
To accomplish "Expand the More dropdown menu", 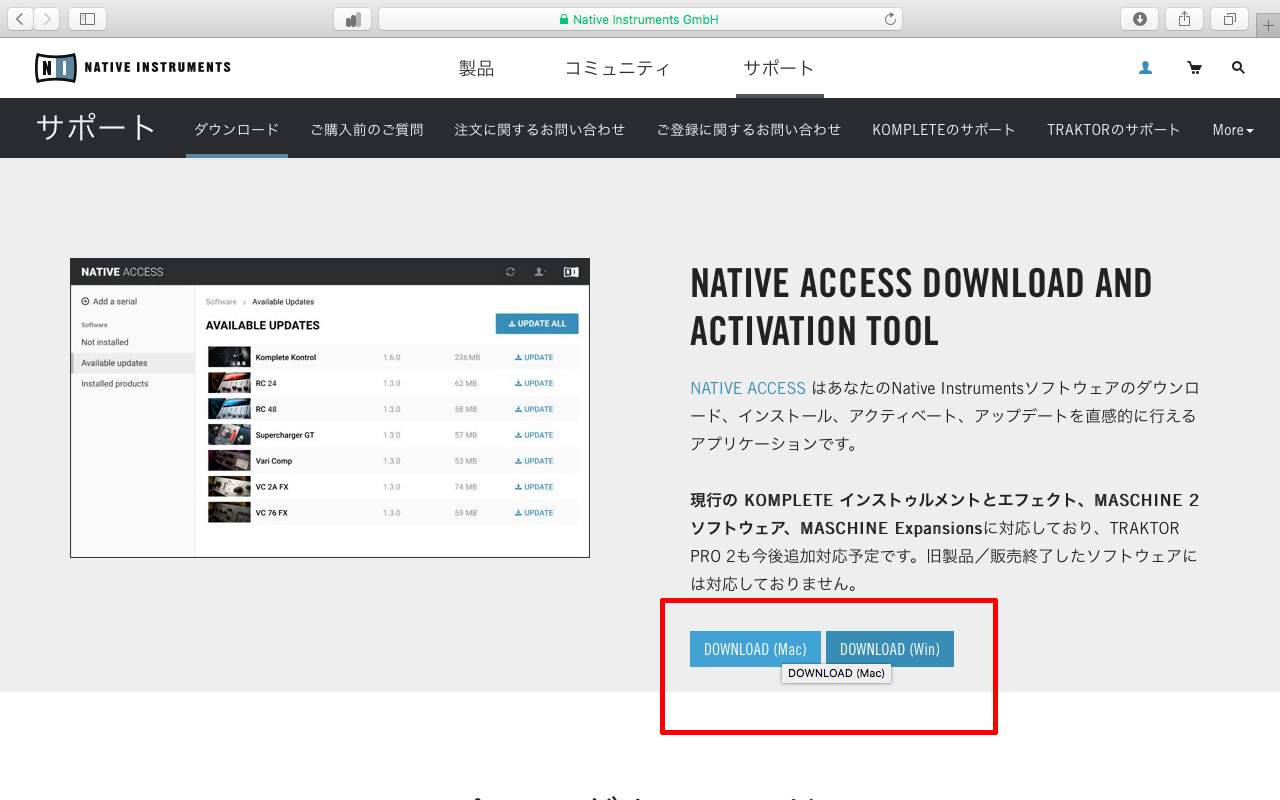I will coord(1232,130).
